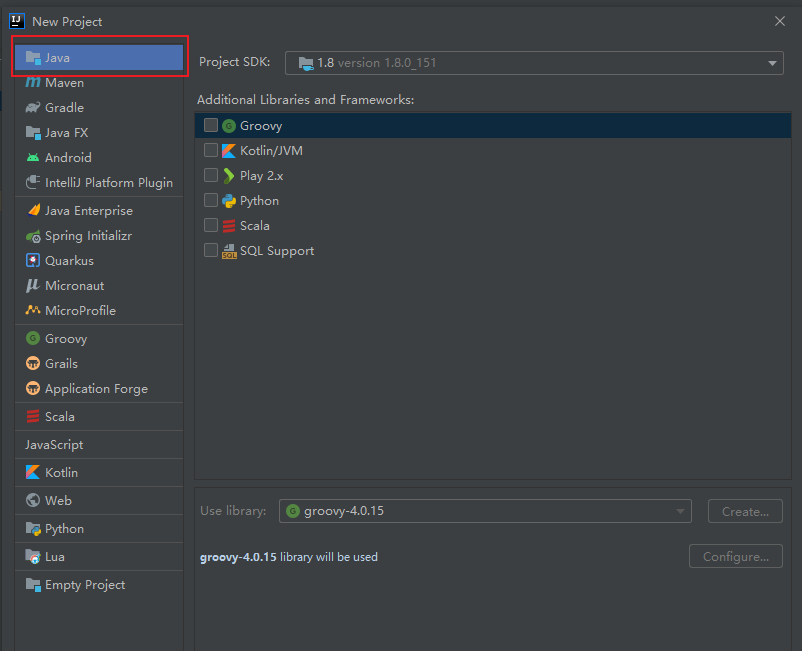The width and height of the screenshot is (802, 651).
Task: Check the SQL Support checkbox
Action: click(211, 250)
